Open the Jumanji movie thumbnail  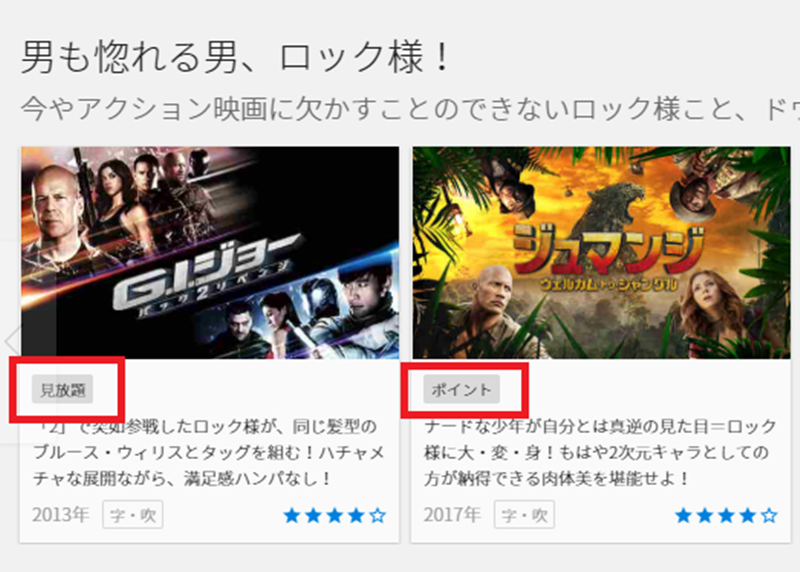602,253
